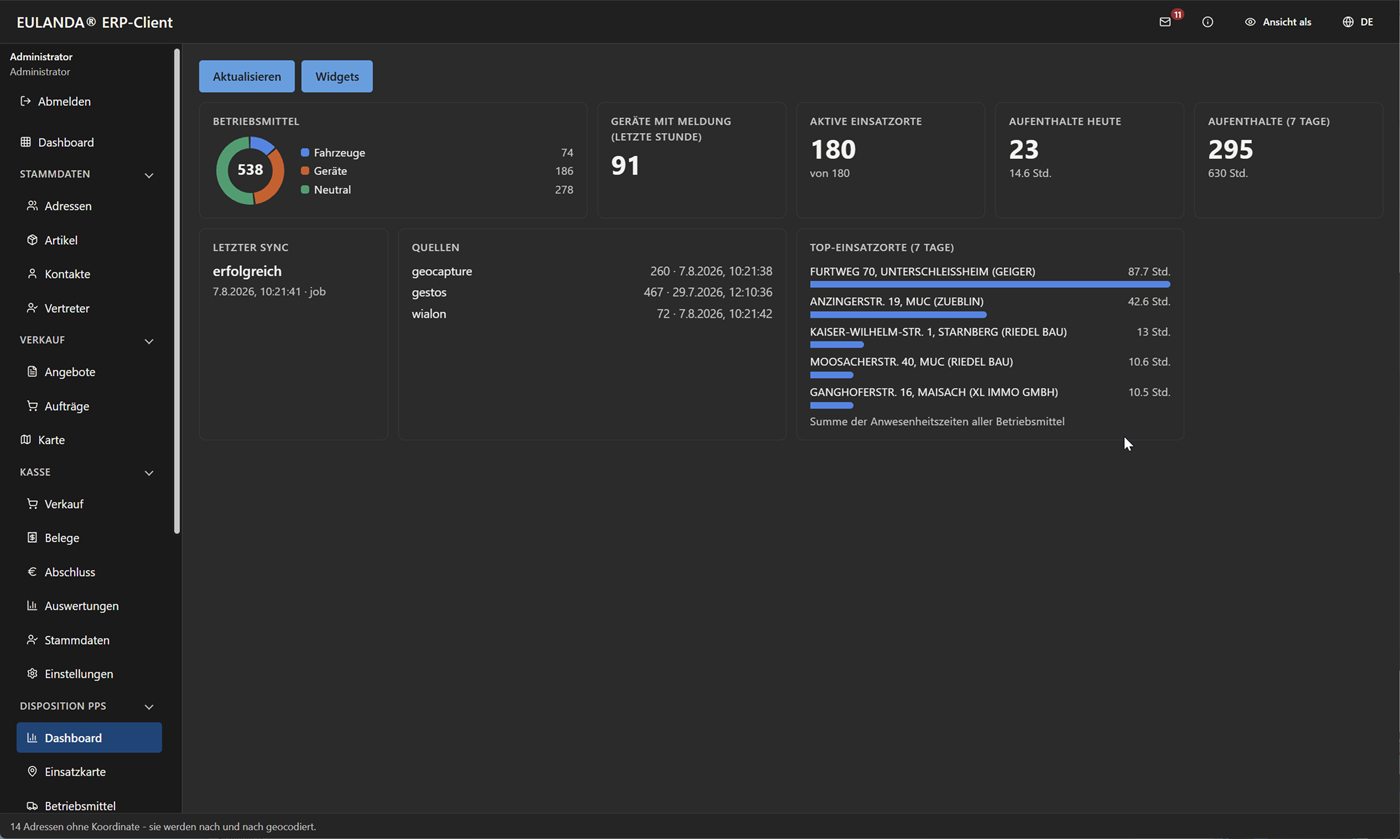
Task: Click the blue Fahrzeuge legend swatch
Action: (x=305, y=153)
